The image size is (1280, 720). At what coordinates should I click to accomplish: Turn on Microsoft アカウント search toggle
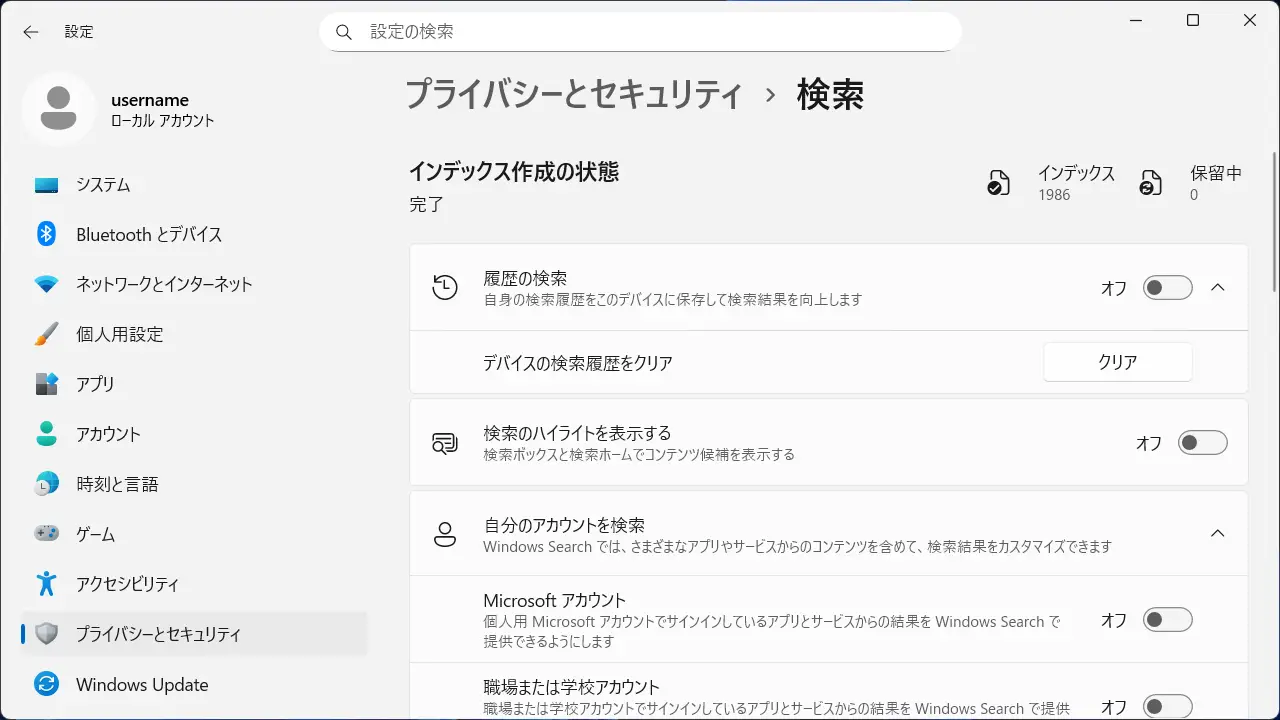(1168, 620)
